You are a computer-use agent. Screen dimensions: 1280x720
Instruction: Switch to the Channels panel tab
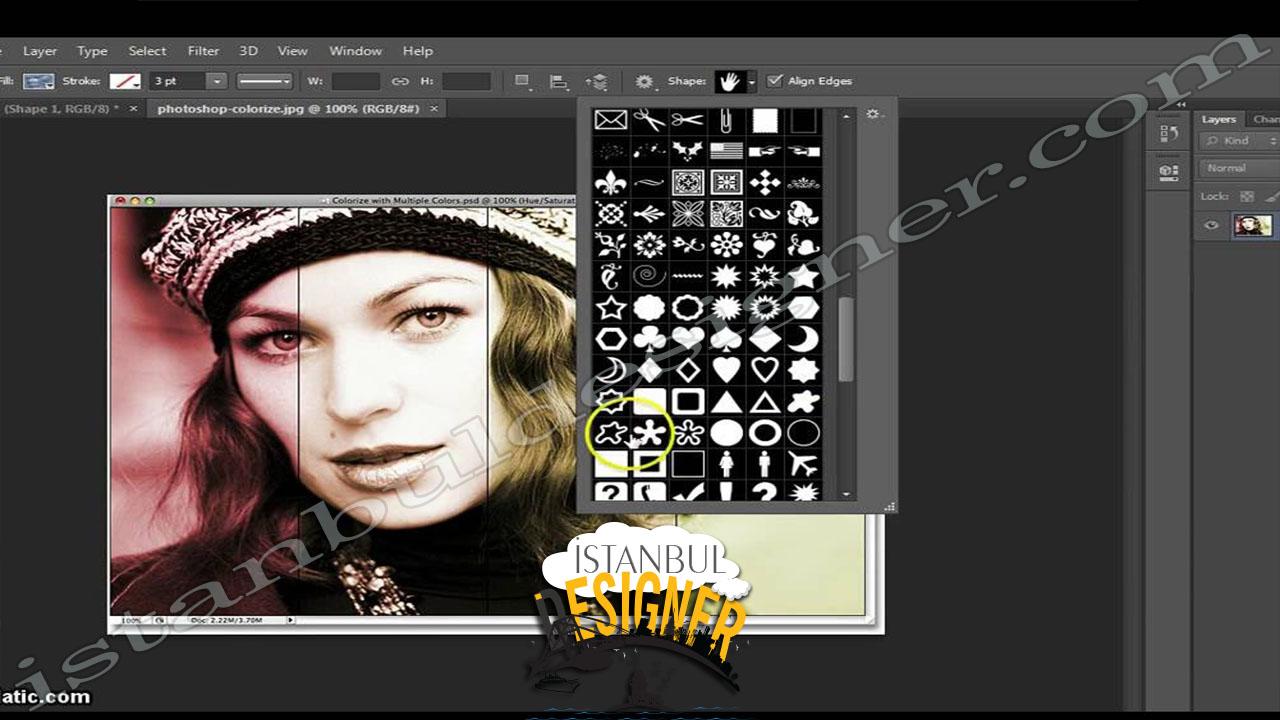click(x=1266, y=120)
